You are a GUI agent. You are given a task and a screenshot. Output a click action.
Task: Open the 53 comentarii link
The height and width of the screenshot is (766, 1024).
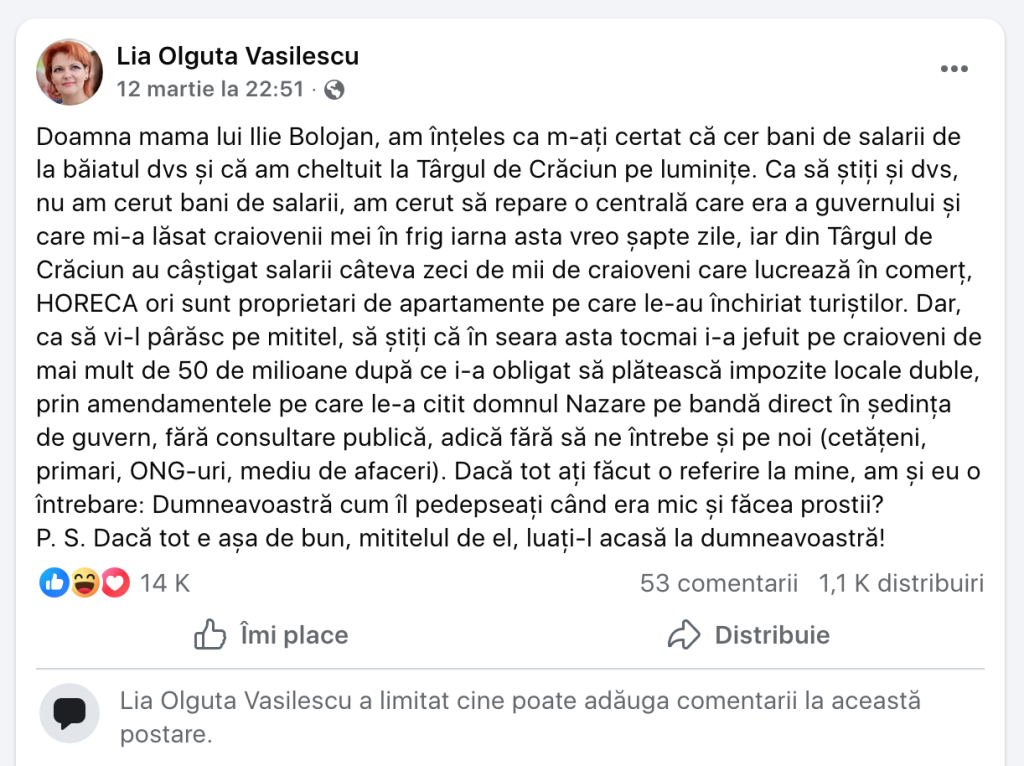point(718,583)
